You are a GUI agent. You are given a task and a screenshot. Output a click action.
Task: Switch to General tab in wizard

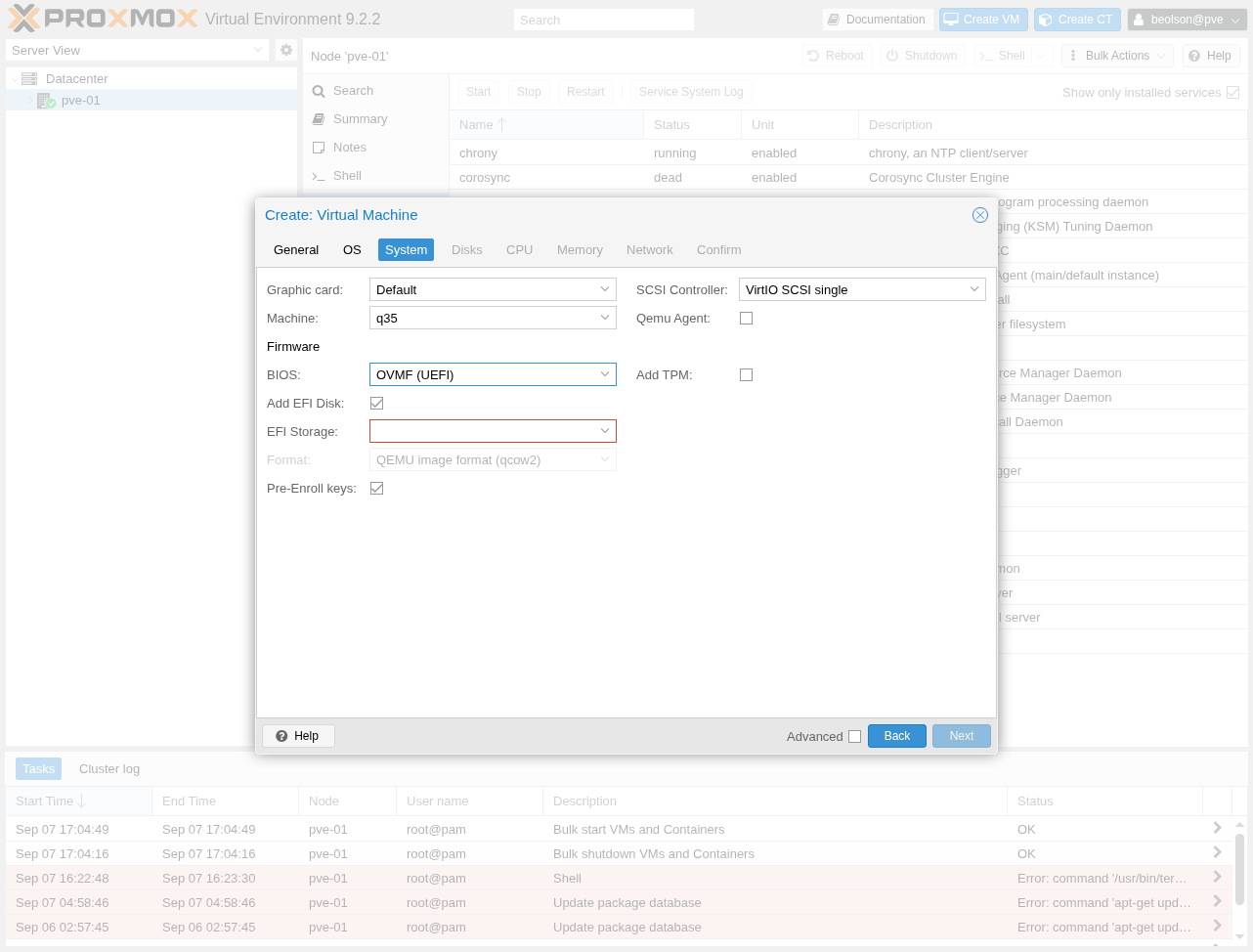click(296, 250)
